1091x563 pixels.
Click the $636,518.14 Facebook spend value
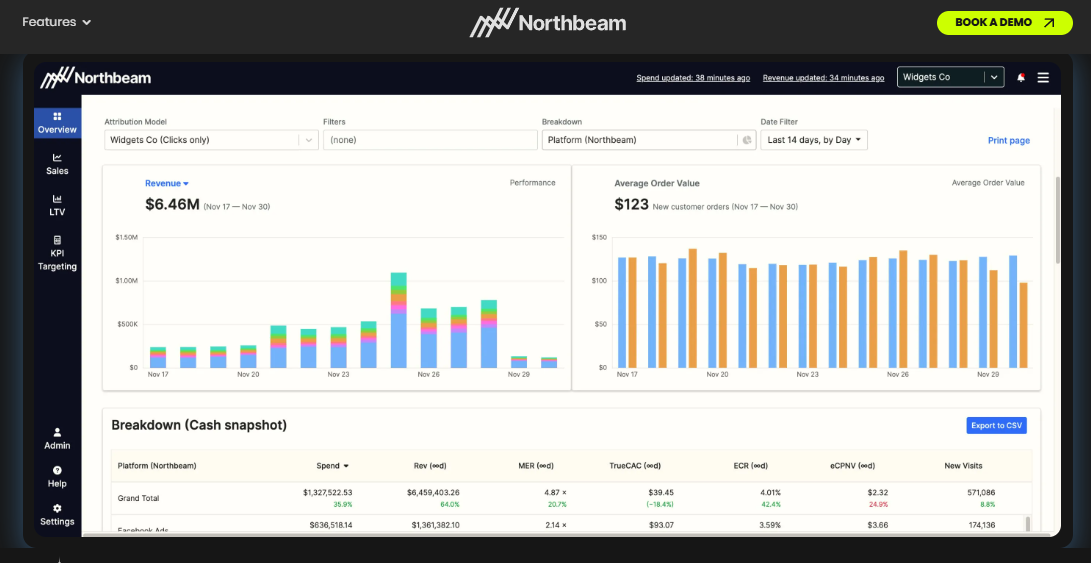coord(331,525)
